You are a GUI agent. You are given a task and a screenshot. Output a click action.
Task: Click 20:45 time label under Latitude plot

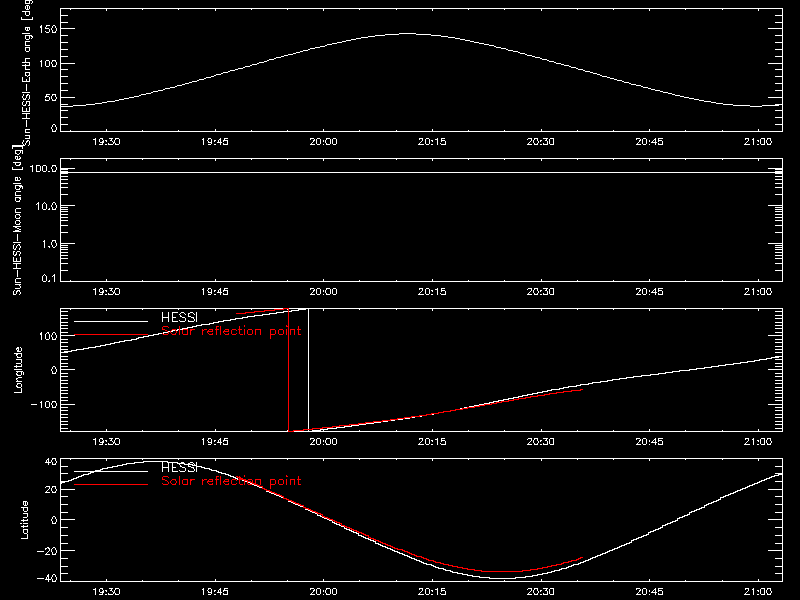pyautogui.click(x=649, y=592)
